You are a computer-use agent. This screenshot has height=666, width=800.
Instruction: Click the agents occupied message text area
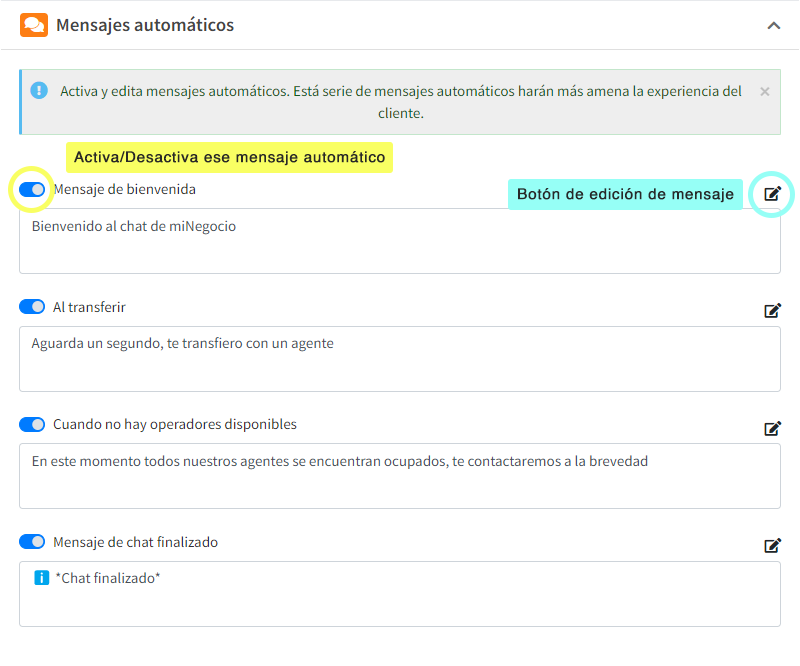click(x=399, y=476)
